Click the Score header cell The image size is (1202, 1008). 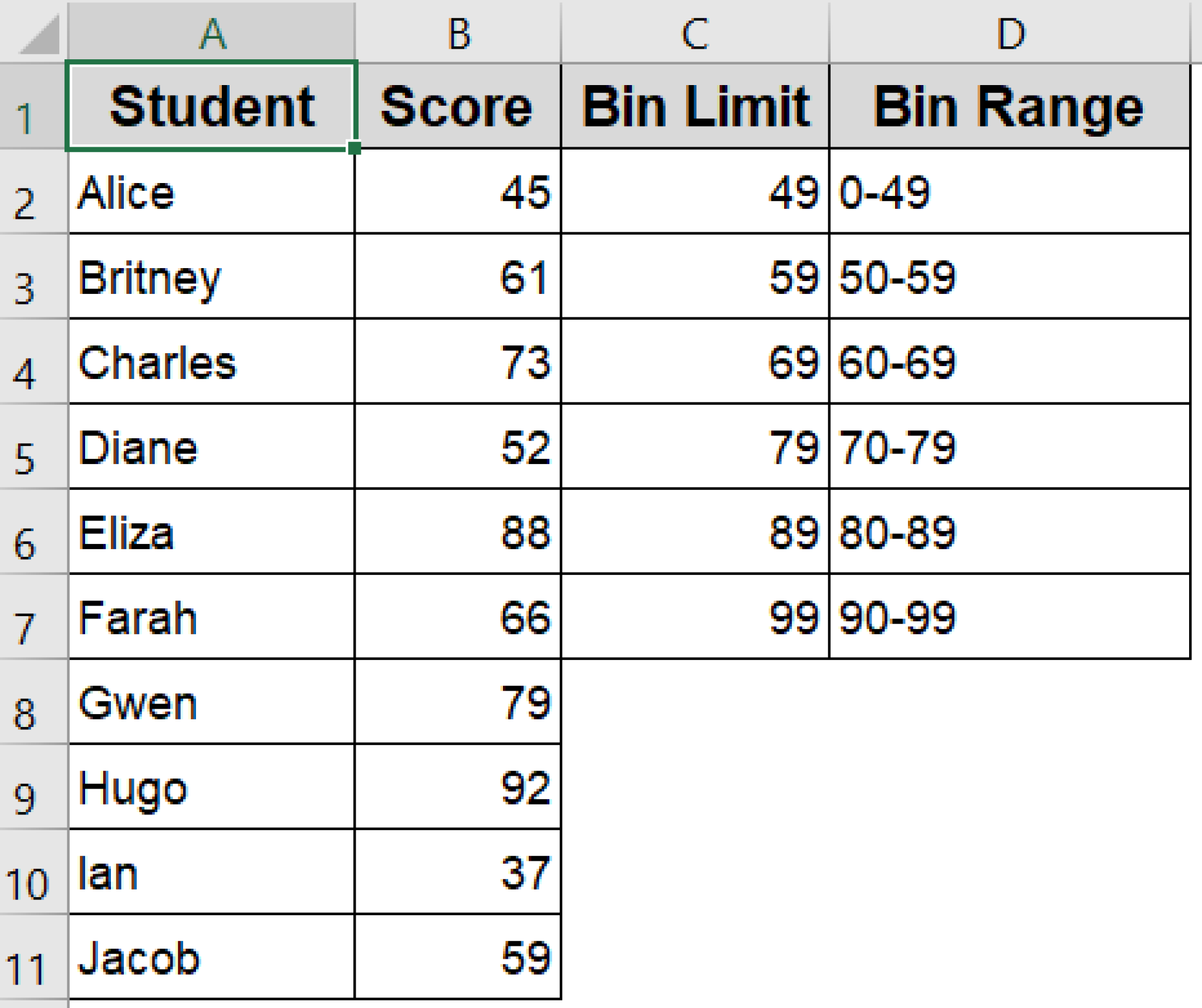point(458,106)
